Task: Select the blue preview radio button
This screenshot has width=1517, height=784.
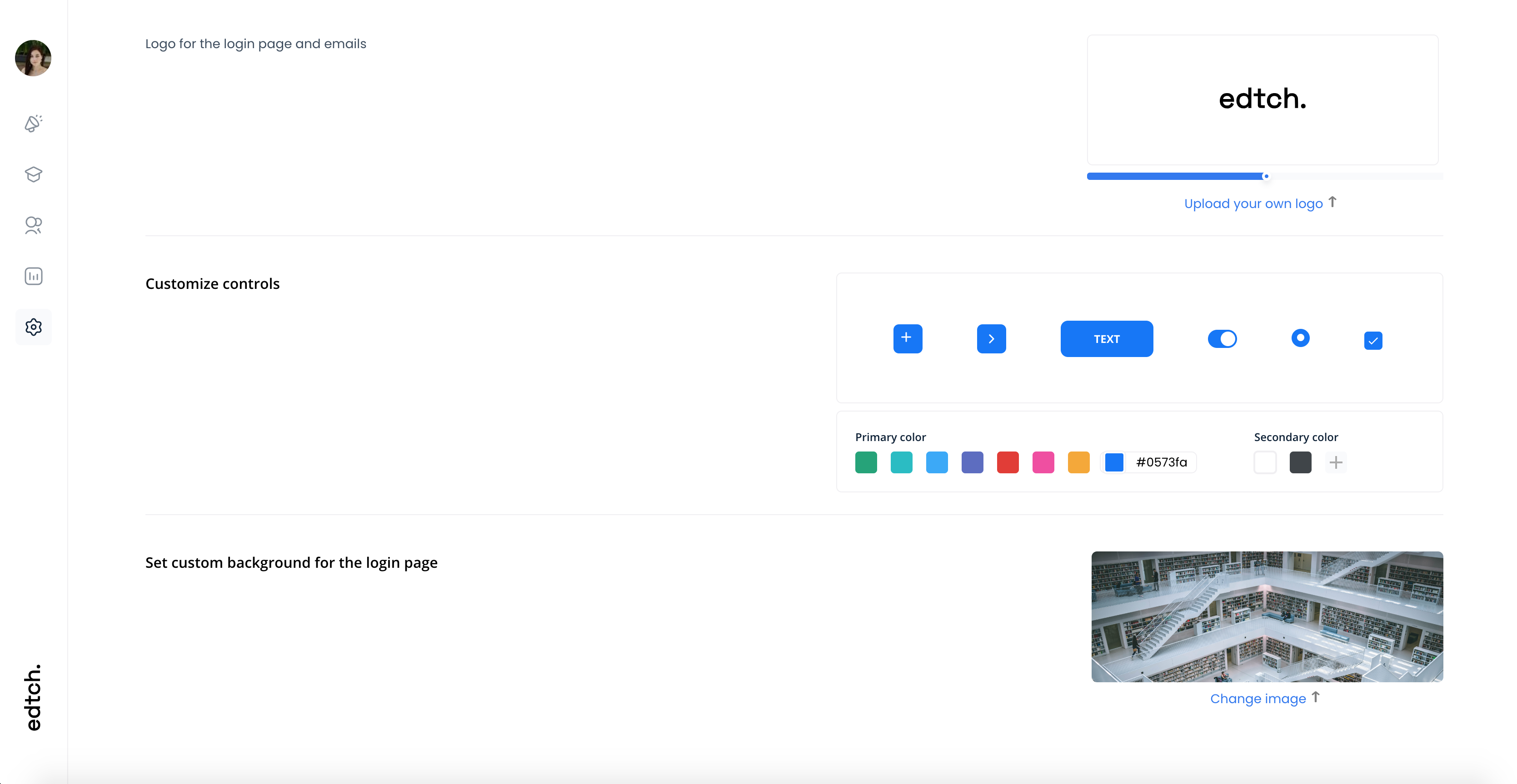Action: point(1300,338)
